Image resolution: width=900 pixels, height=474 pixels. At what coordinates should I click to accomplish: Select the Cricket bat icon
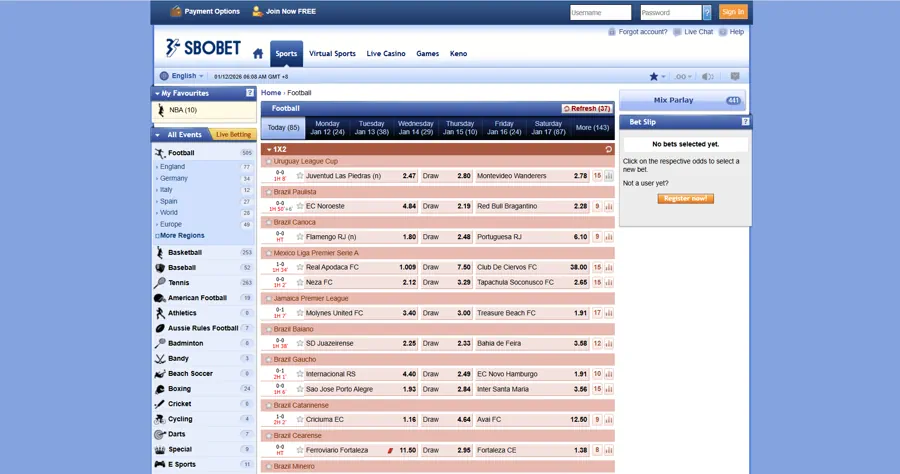(160, 404)
